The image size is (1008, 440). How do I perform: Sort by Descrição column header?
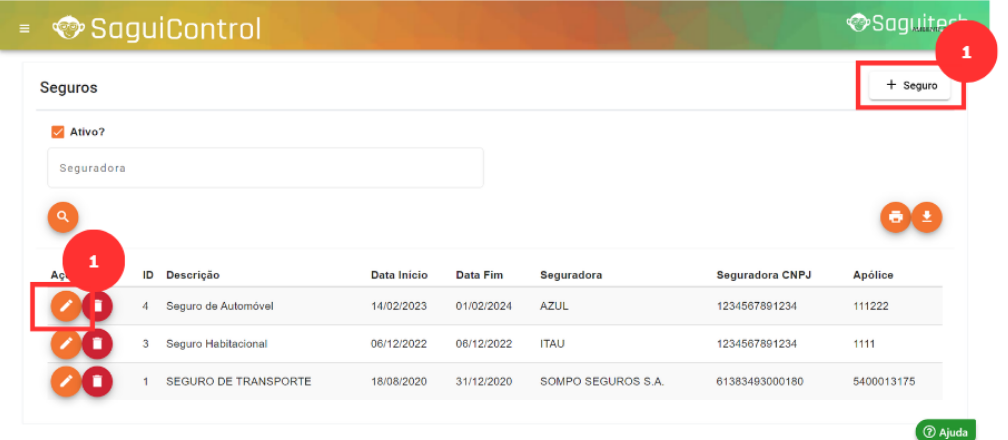[x=193, y=275]
